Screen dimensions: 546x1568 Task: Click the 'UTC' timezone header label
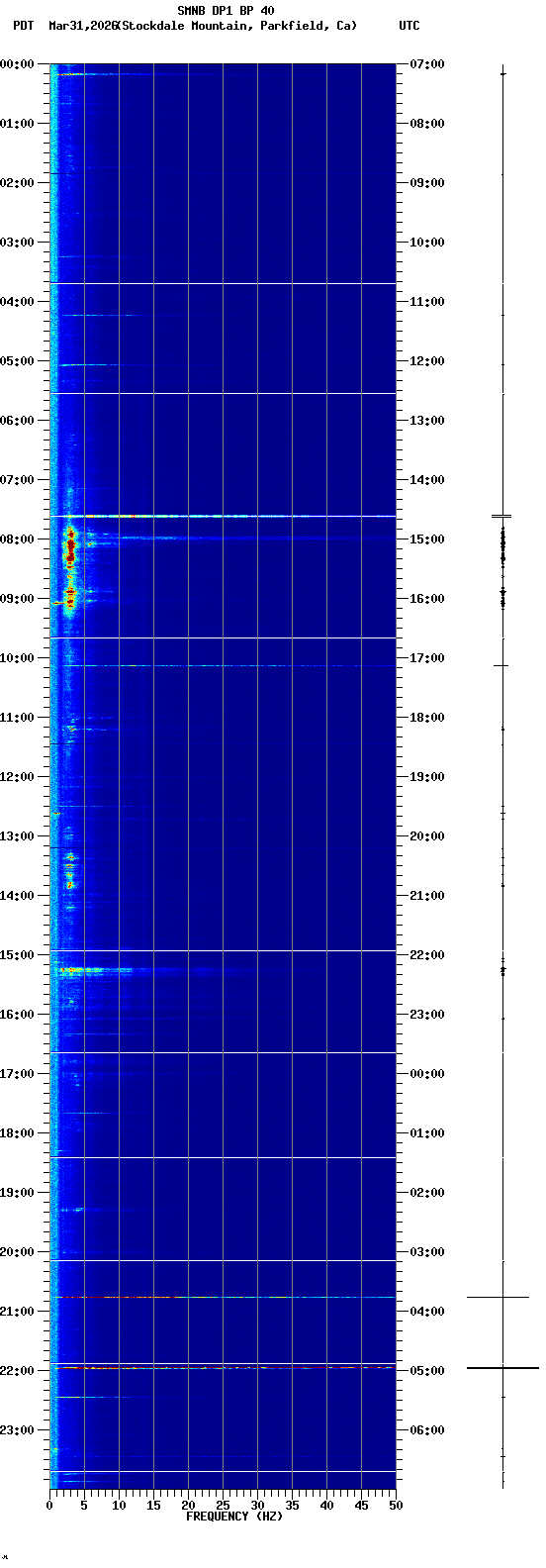click(409, 26)
